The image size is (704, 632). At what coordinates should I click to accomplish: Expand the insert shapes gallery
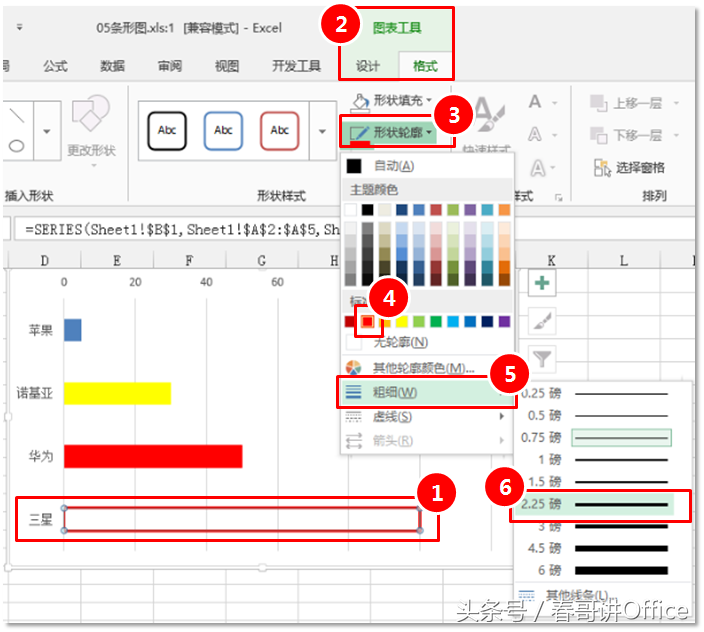tap(47, 131)
